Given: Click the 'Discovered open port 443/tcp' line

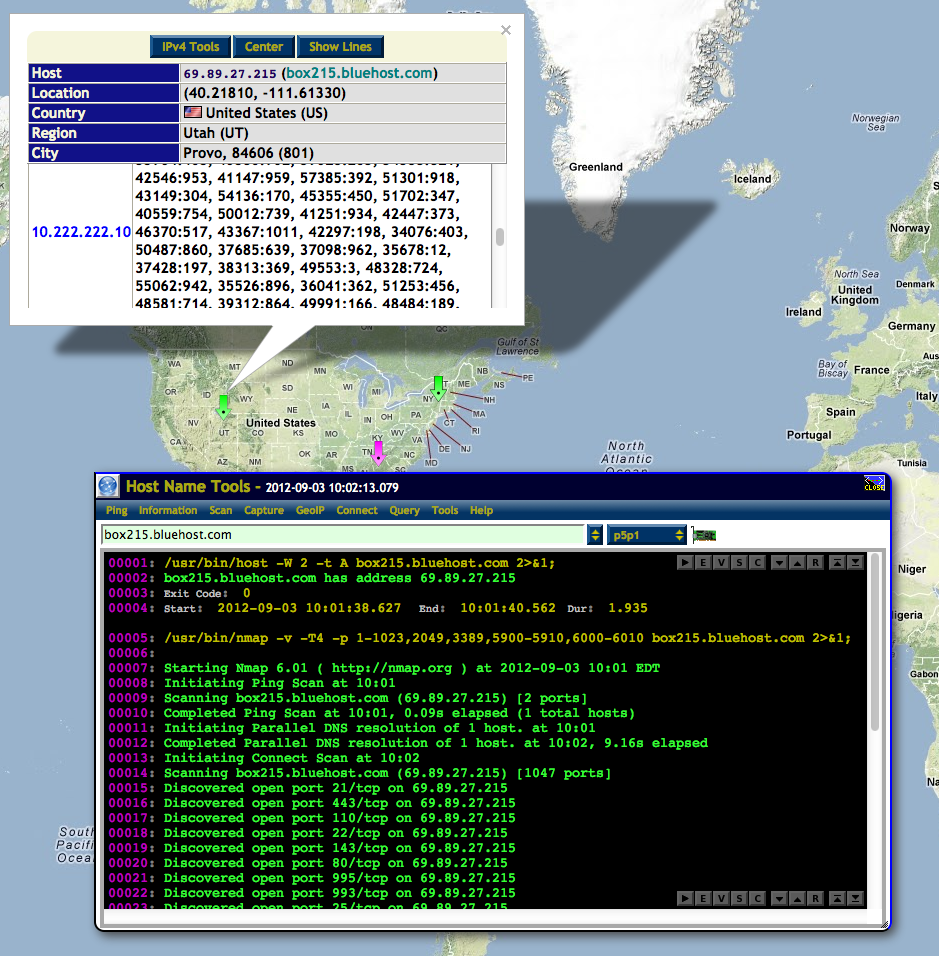Looking at the screenshot, I should click(340, 804).
